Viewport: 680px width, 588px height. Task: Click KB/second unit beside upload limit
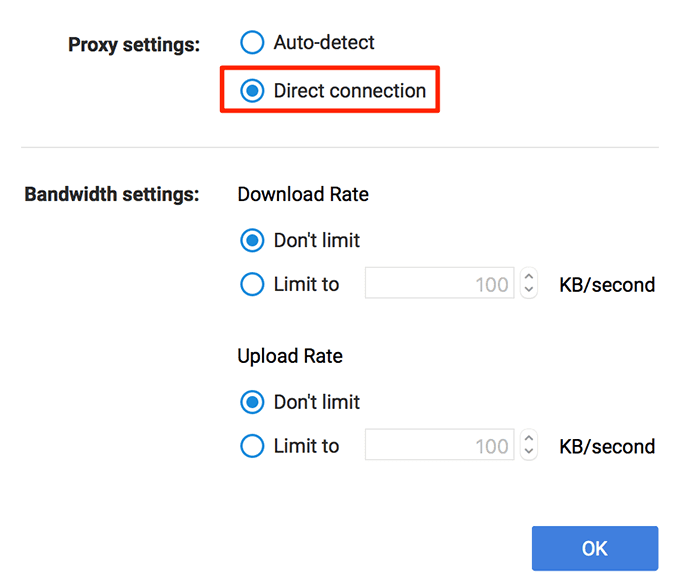[x=607, y=447]
